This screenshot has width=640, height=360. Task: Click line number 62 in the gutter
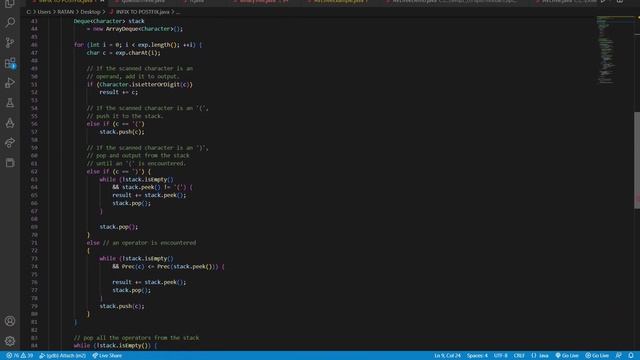[34, 171]
